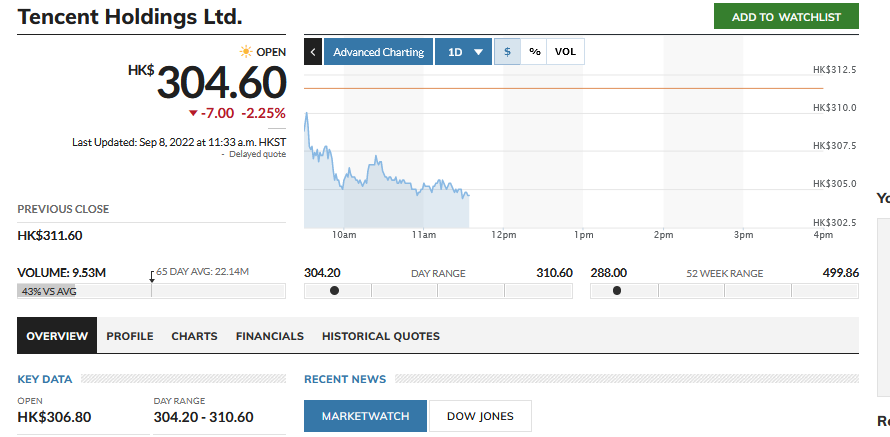Toggle the VOL volume display
The height and width of the screenshot is (437, 890).
click(565, 52)
